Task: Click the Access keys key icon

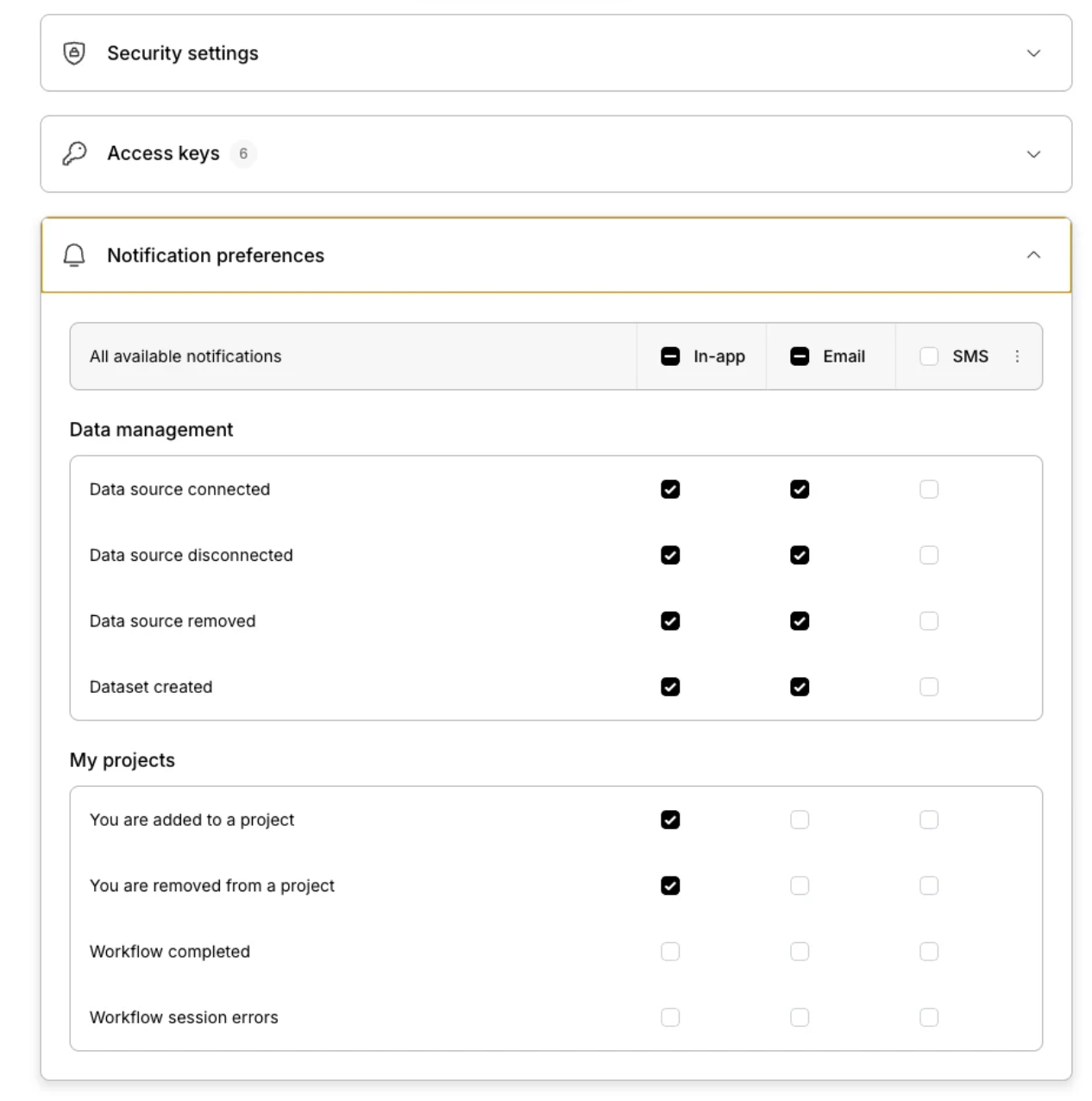Action: pos(74,154)
